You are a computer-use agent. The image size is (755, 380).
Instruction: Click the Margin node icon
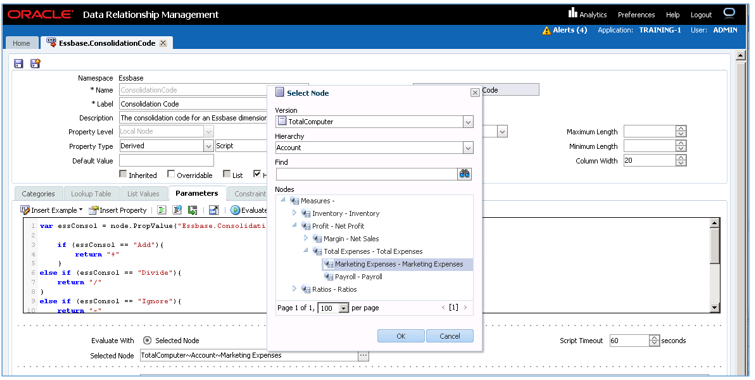[317, 239]
